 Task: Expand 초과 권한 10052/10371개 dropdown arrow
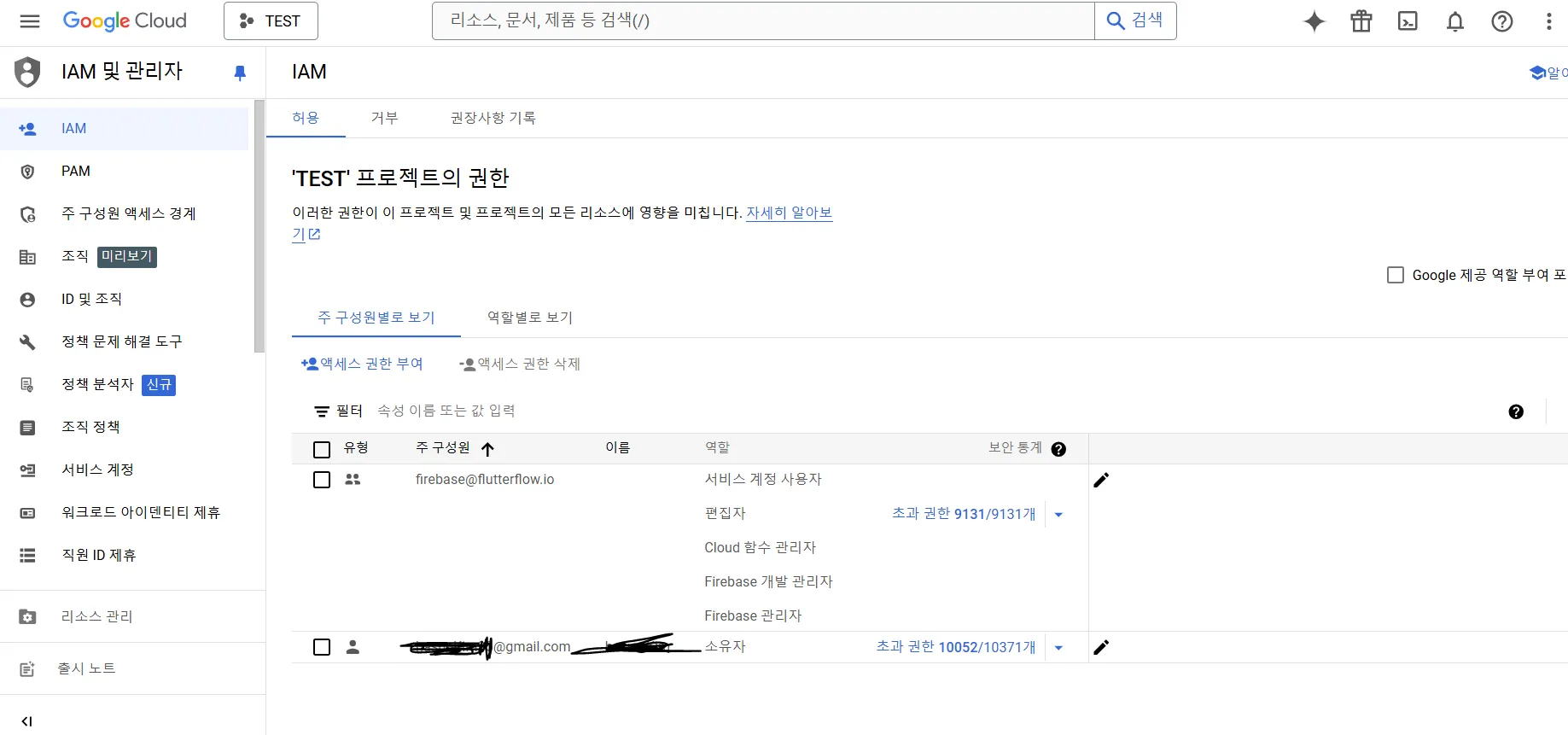[1058, 648]
